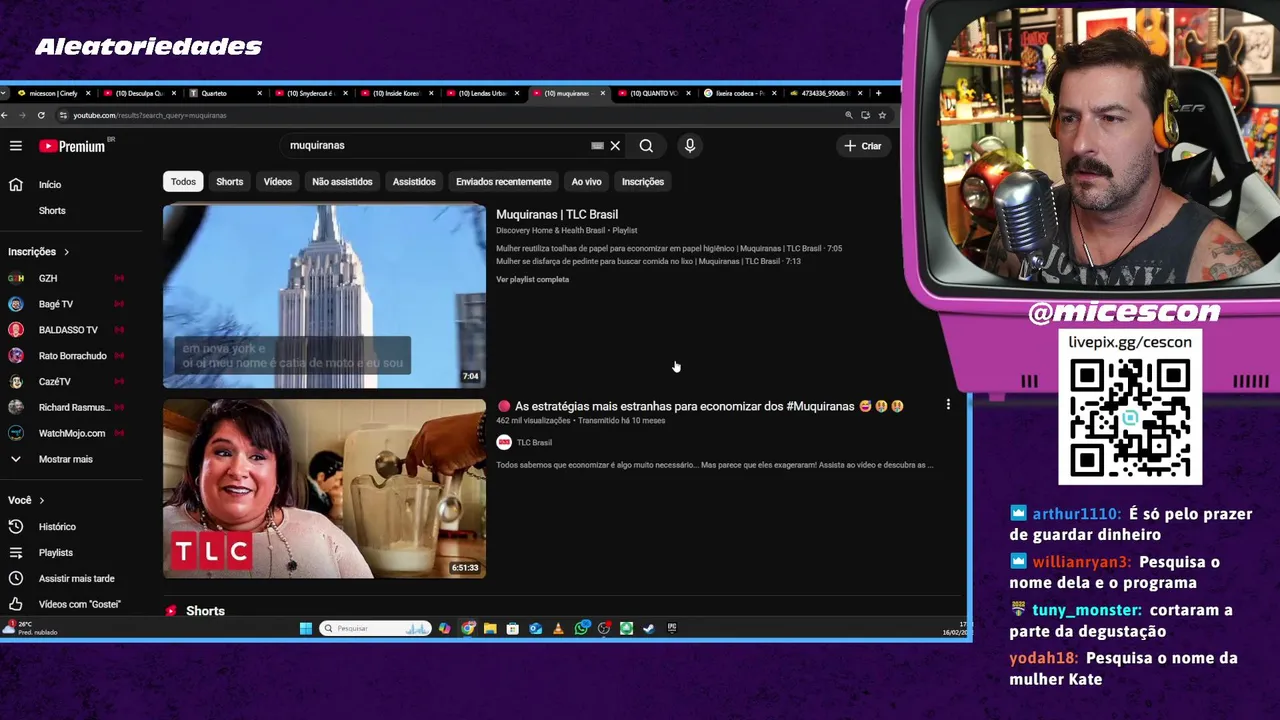
Task: Select the Vídeos filter chip
Action: click(x=277, y=182)
